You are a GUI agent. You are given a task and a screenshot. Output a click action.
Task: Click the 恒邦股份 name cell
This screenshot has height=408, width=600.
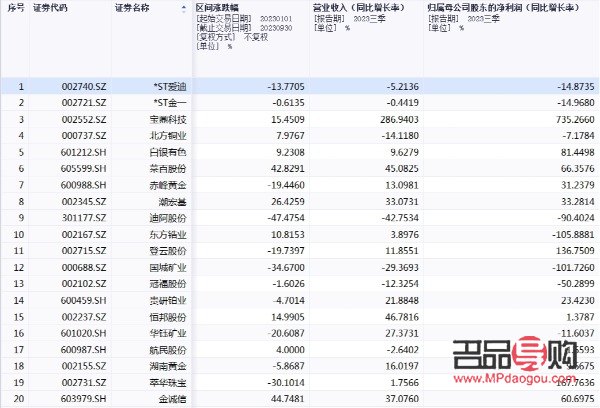pyautogui.click(x=168, y=317)
